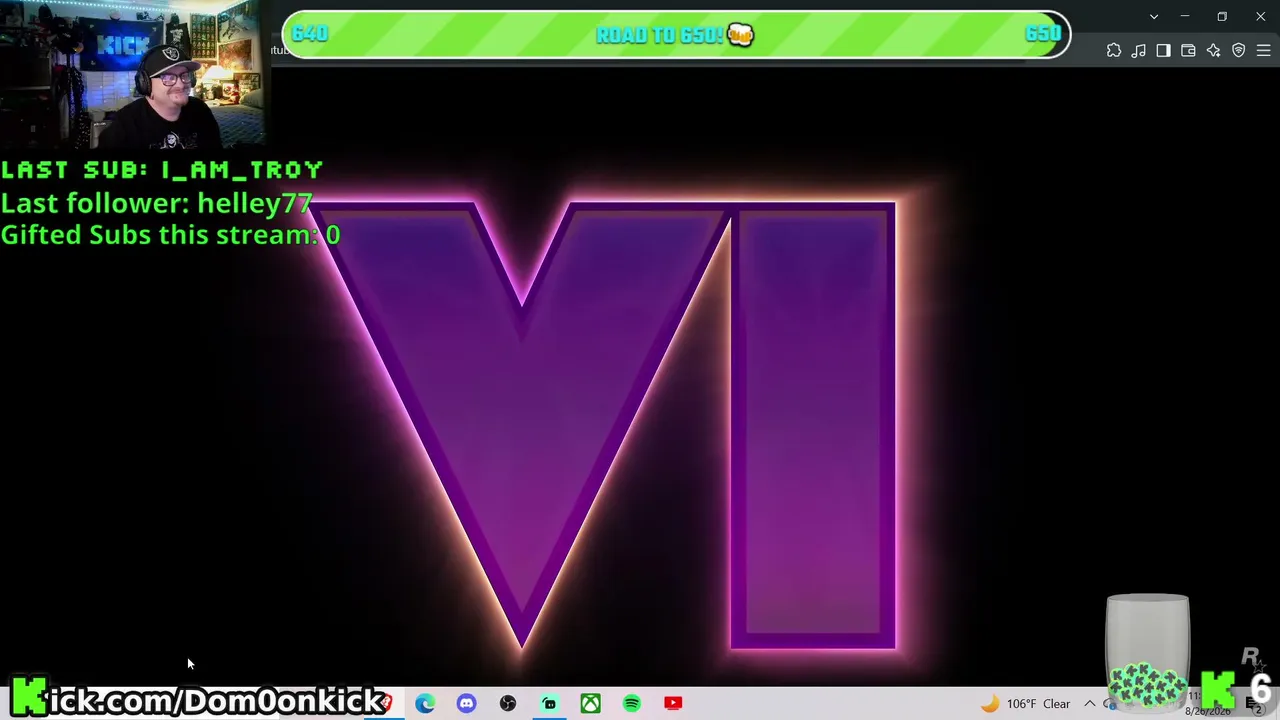Image resolution: width=1280 pixels, height=720 pixels.
Task: Close the browser window
Action: [1260, 16]
